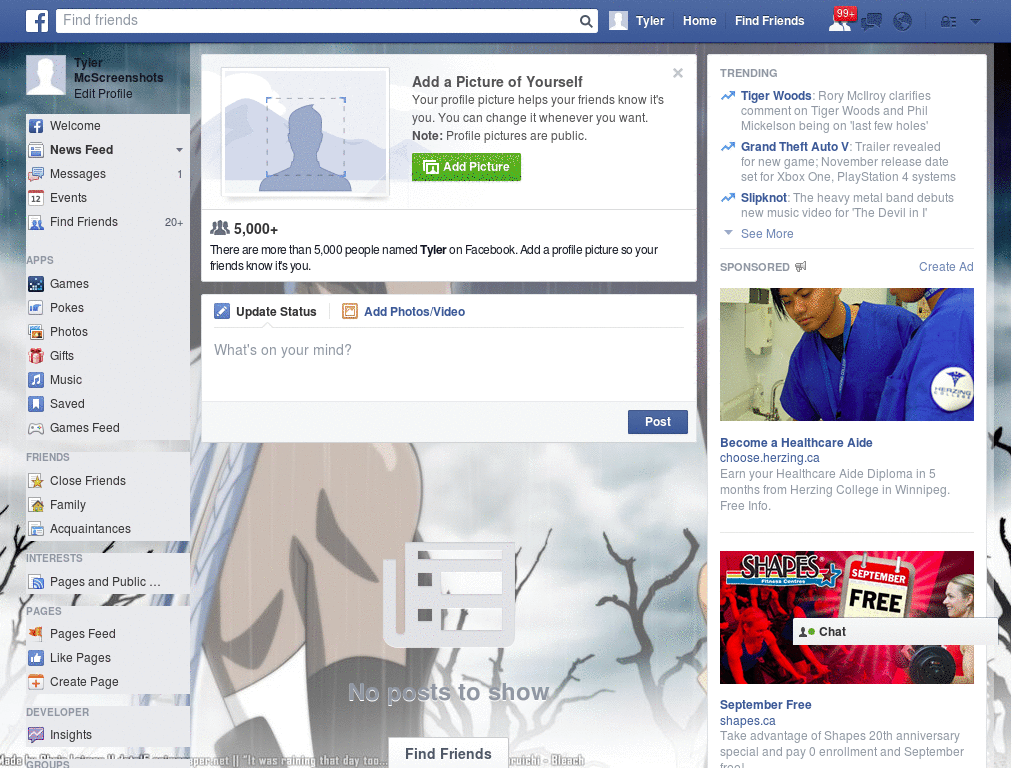Open the Tiger Woods trending topic
Screen dimensions: 1024x768
tap(775, 96)
